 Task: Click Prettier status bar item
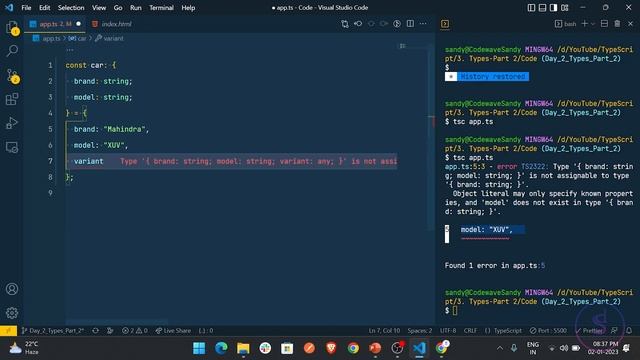point(589,331)
